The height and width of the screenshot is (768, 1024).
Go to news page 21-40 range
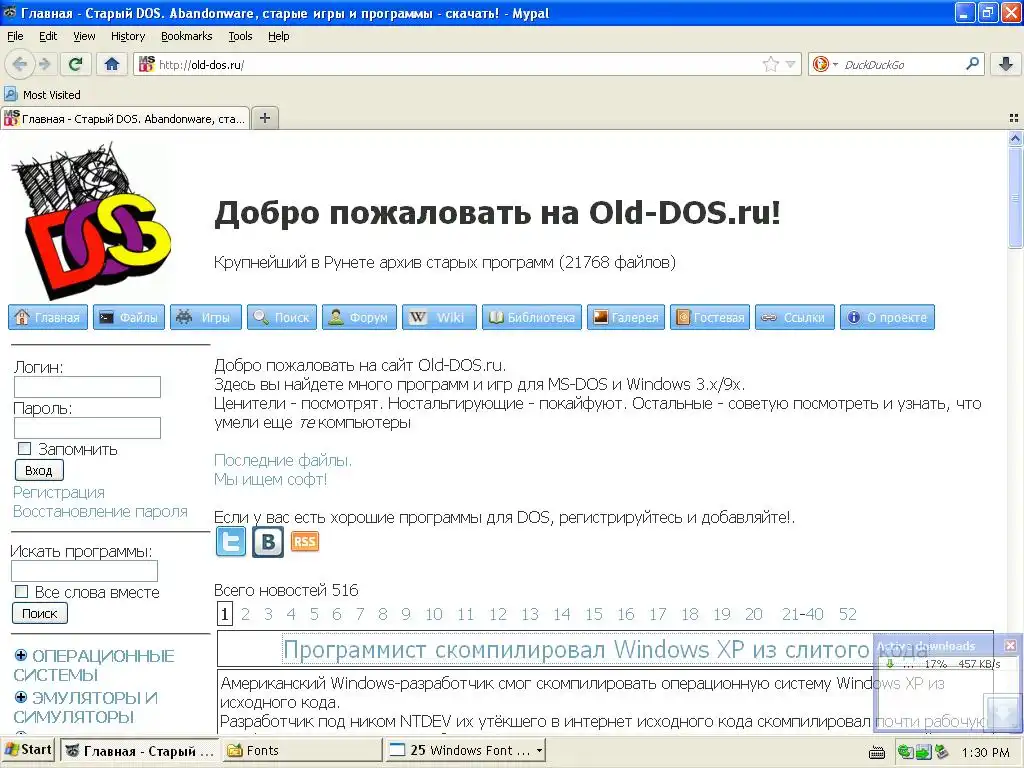[802, 614]
